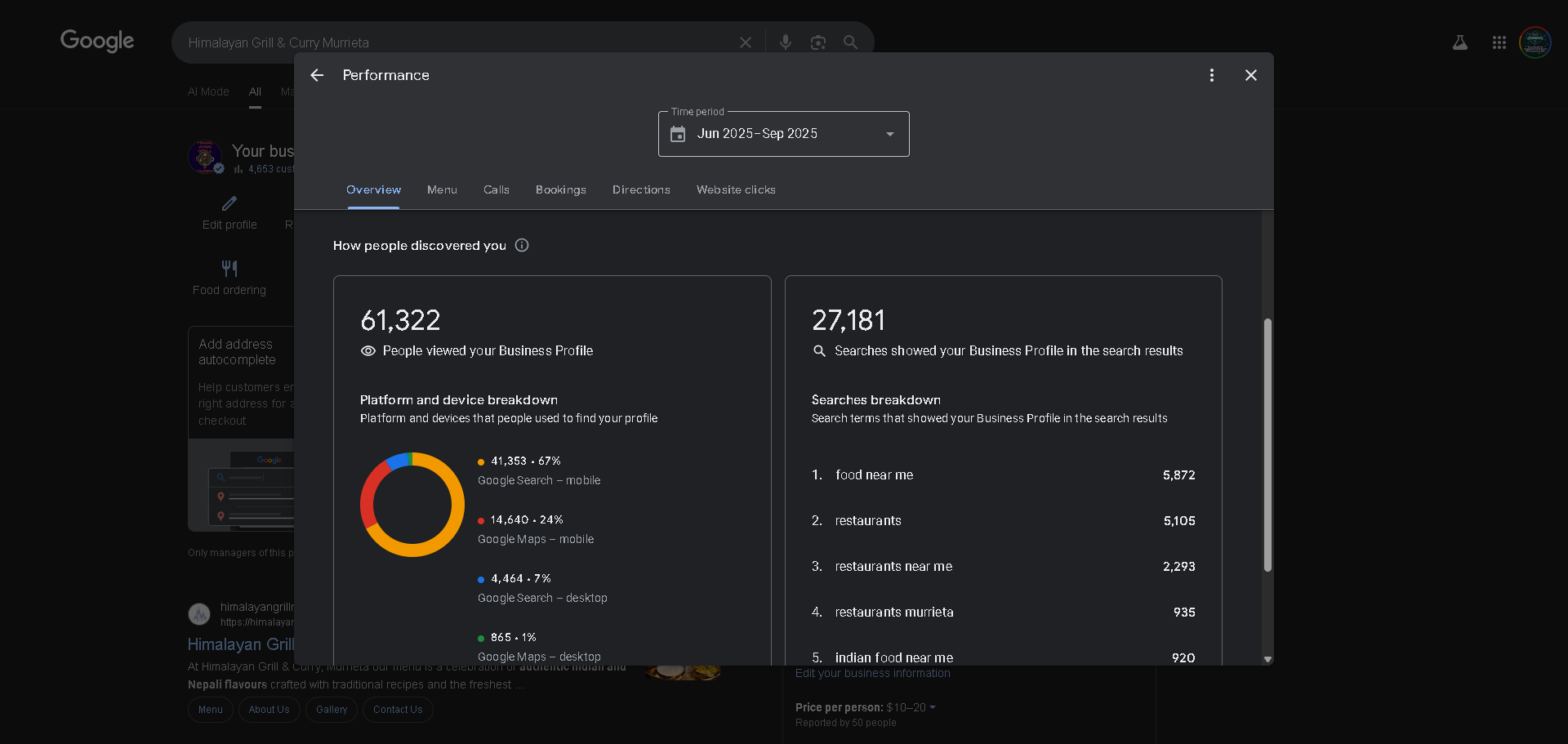Open the Jun 2025–Sep 2025 time period selector

pyautogui.click(x=784, y=134)
